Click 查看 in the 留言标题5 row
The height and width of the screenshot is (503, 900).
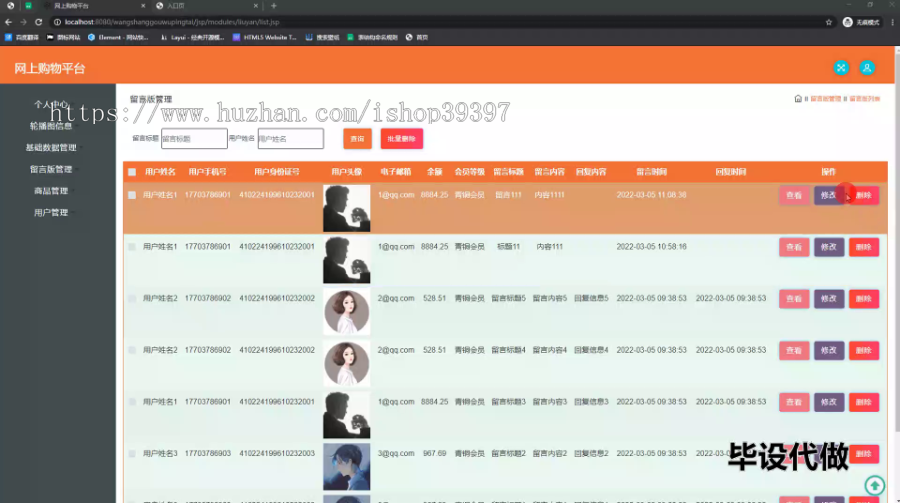point(794,299)
